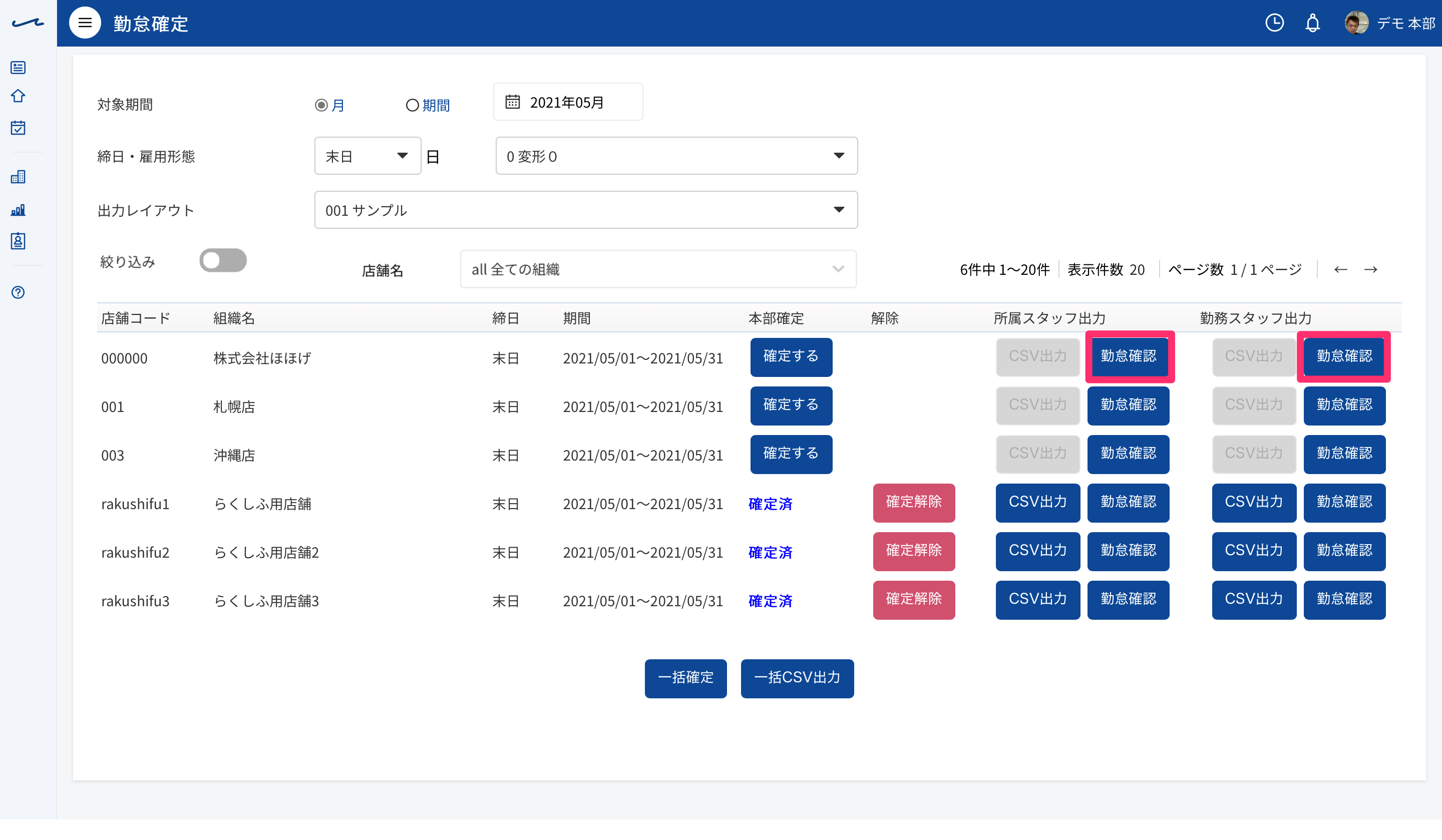This screenshot has width=1442, height=840.
Task: Click the ページ数 1 / 1 ページ text
Action: coord(1235,269)
